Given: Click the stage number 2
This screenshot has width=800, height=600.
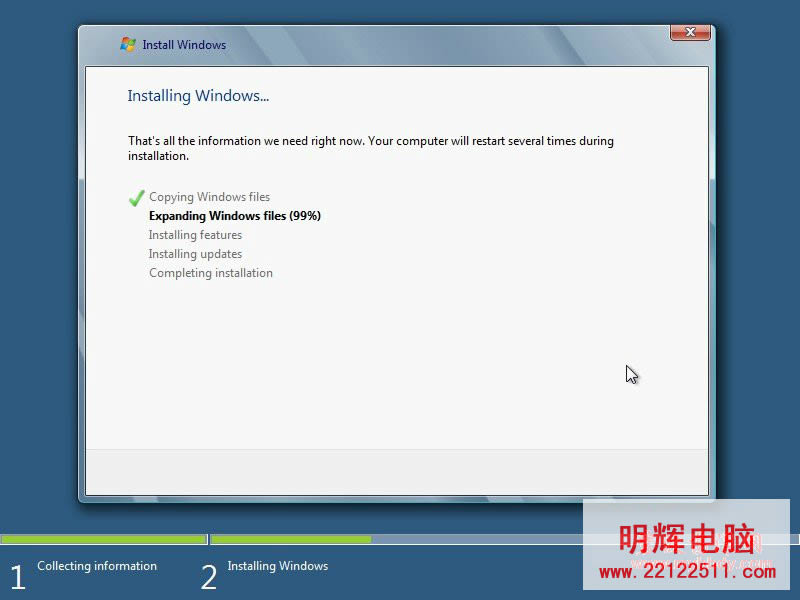Looking at the screenshot, I should pos(209,578).
